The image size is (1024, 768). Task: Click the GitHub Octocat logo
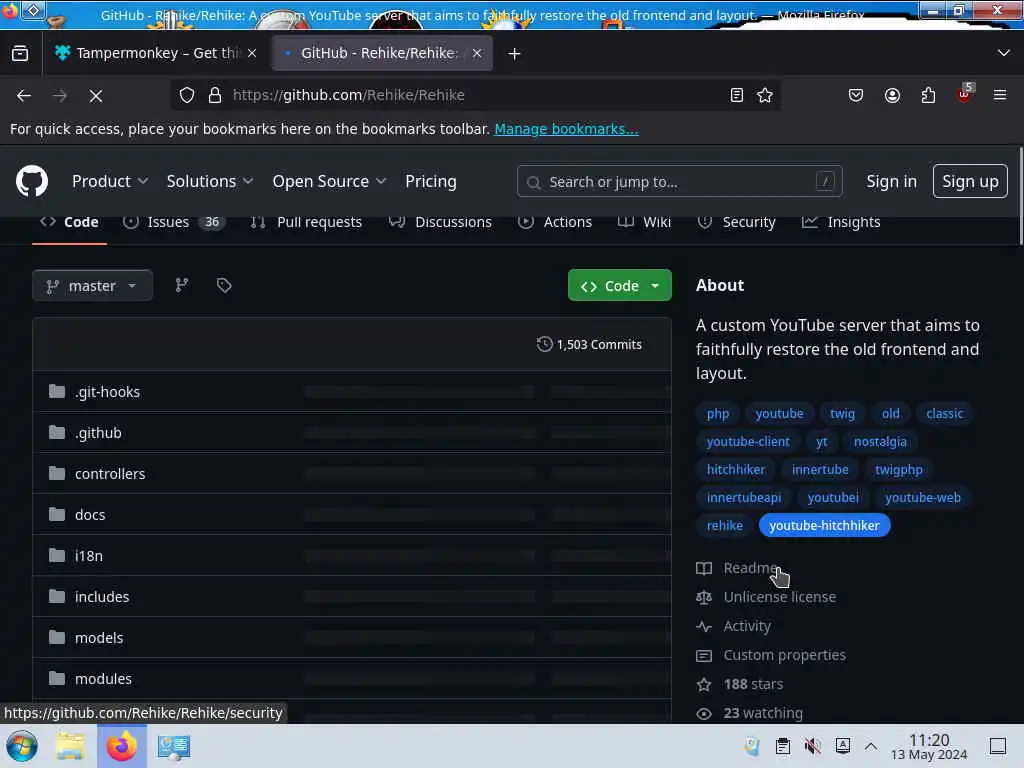(31, 181)
